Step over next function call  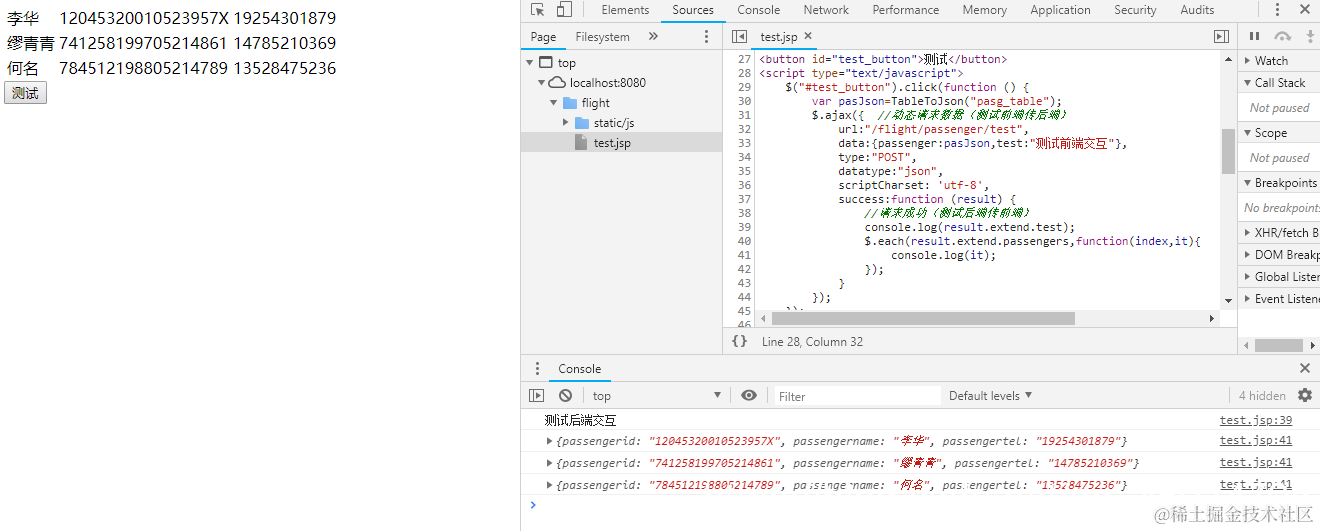pos(1283,36)
